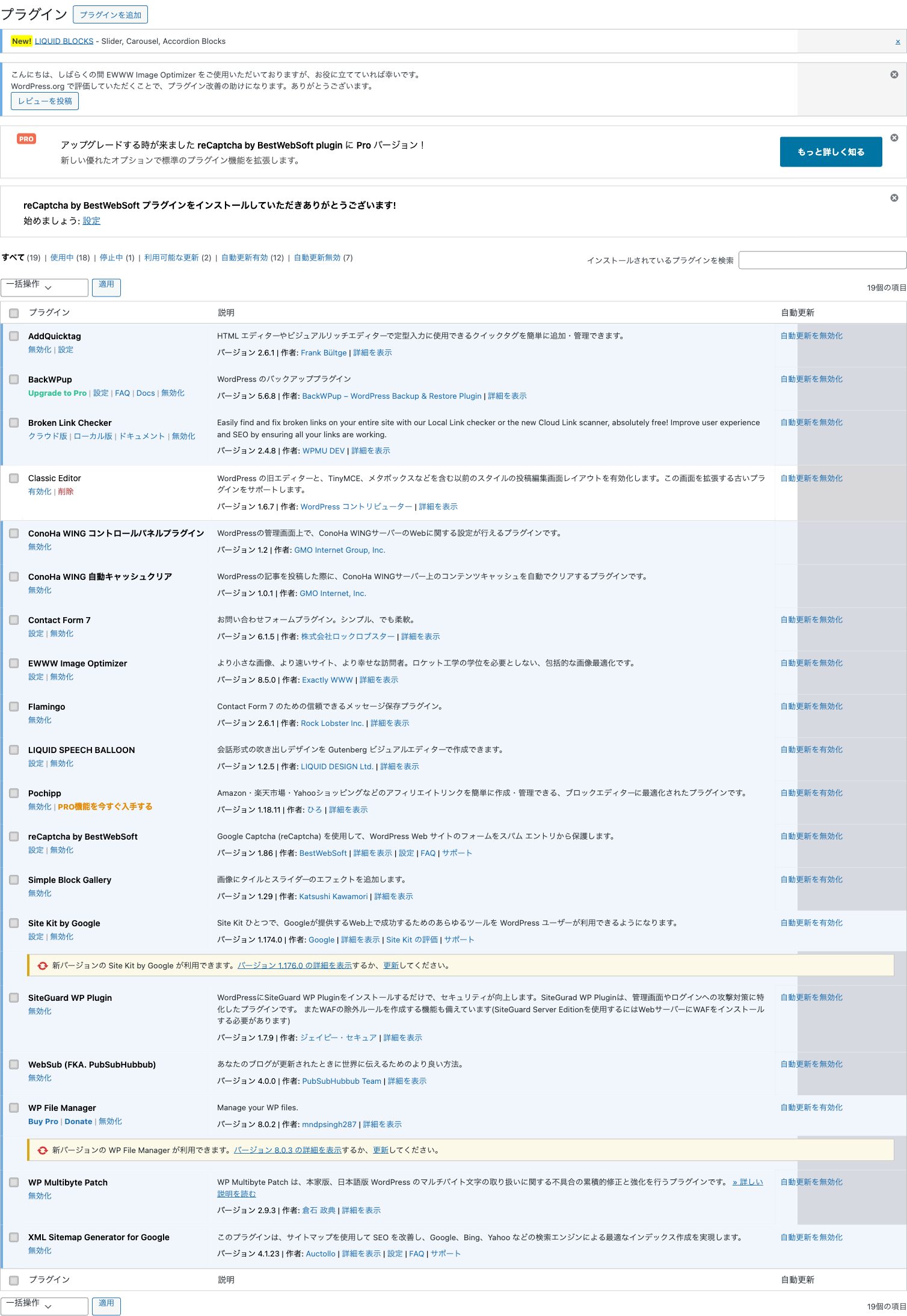Update WP File Manager now
The image size is (907, 1316).
pos(381,1150)
